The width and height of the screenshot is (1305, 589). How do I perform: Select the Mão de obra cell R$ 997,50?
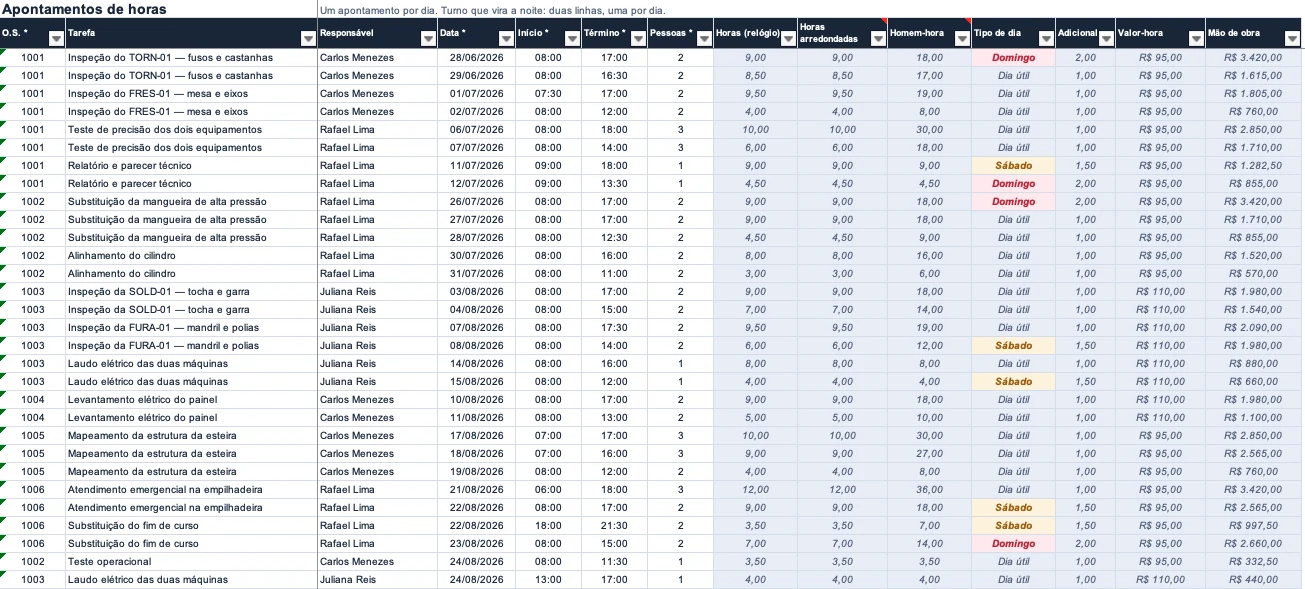click(x=1255, y=526)
